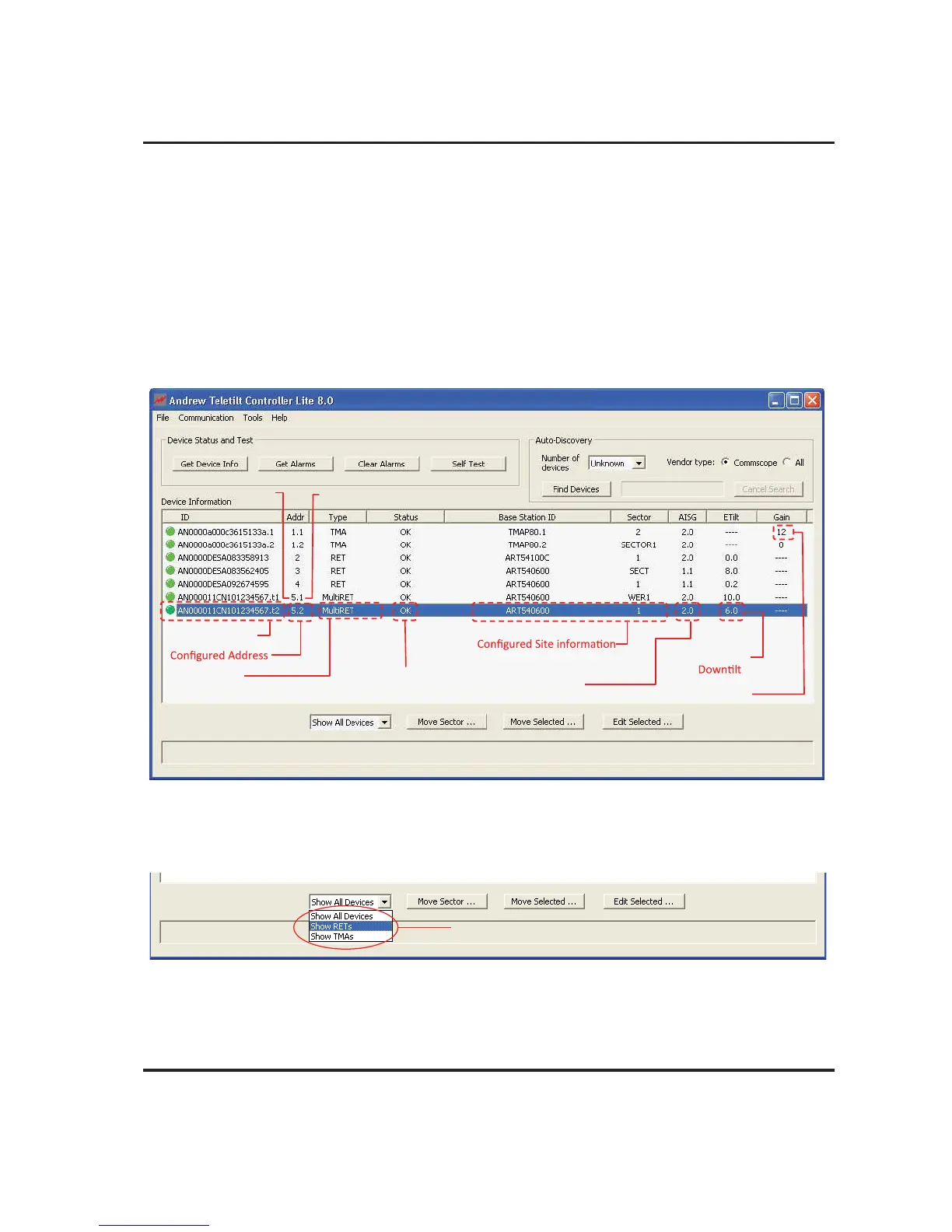
Task: Click the Get Alarms button
Action: (296, 464)
